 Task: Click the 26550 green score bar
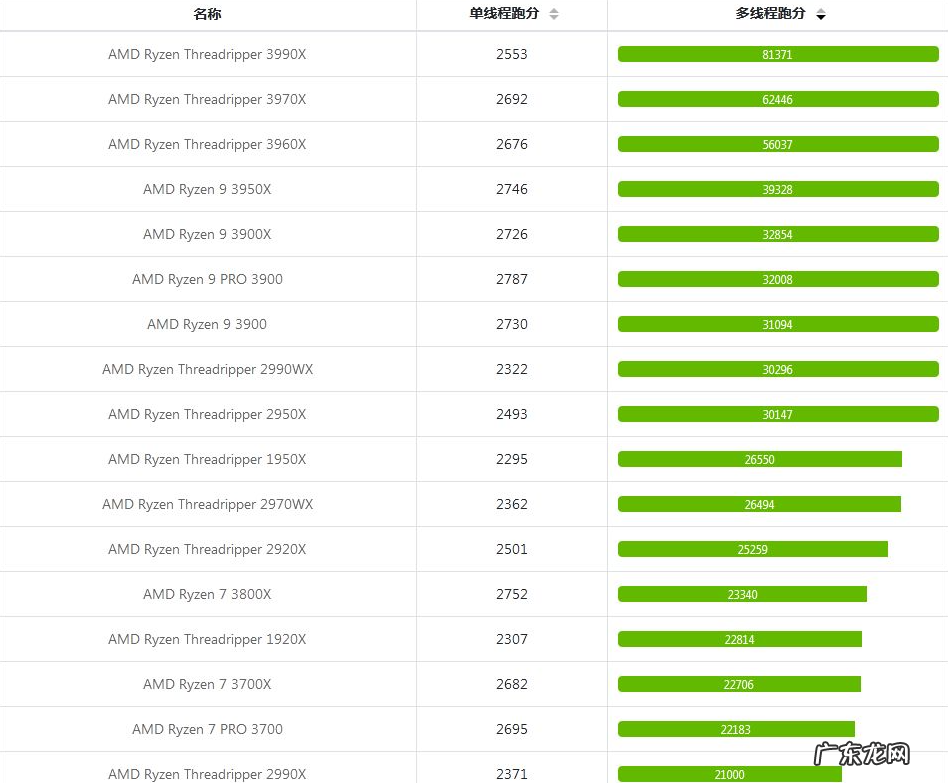pyautogui.click(x=759, y=459)
